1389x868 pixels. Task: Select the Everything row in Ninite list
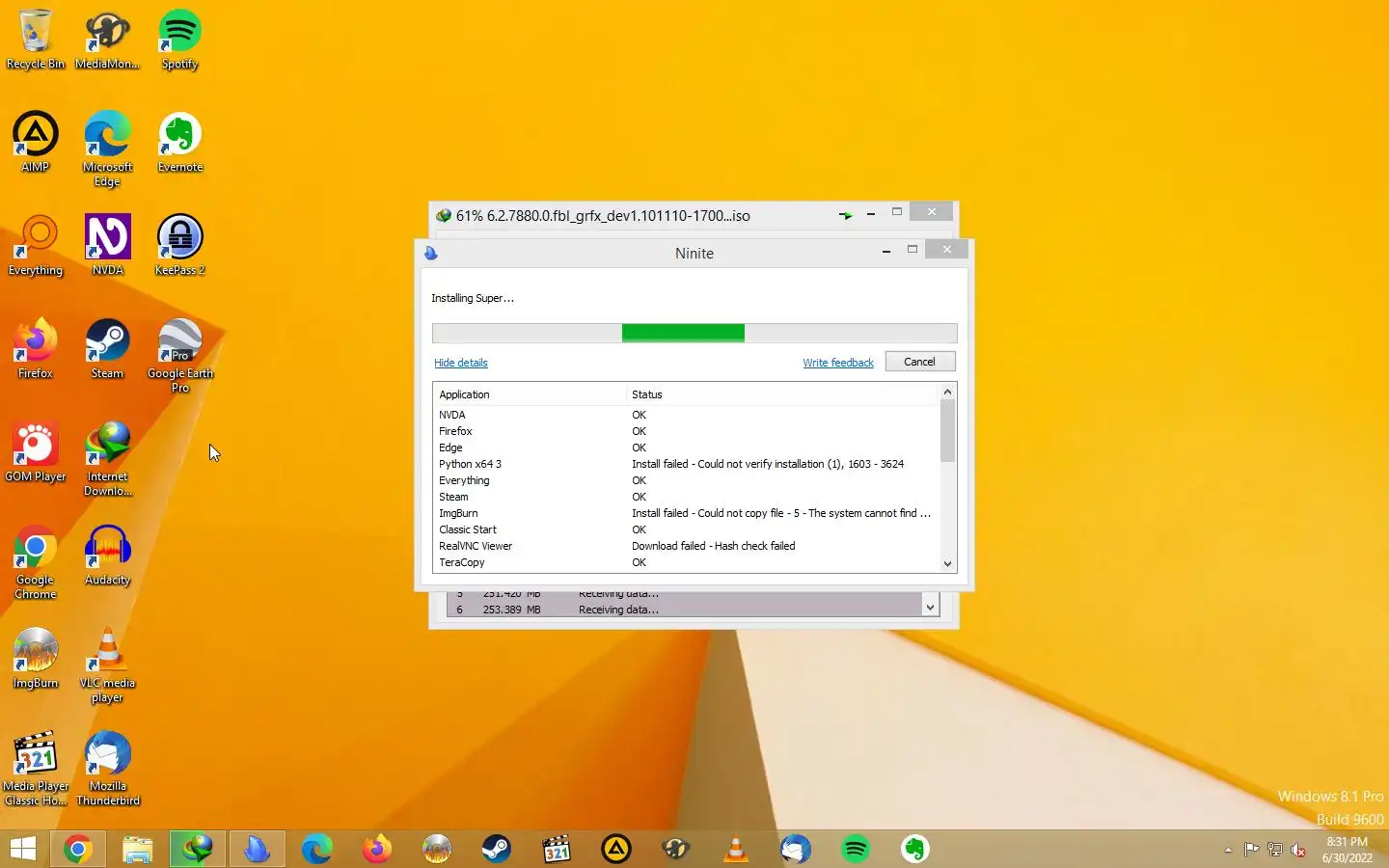pos(686,480)
